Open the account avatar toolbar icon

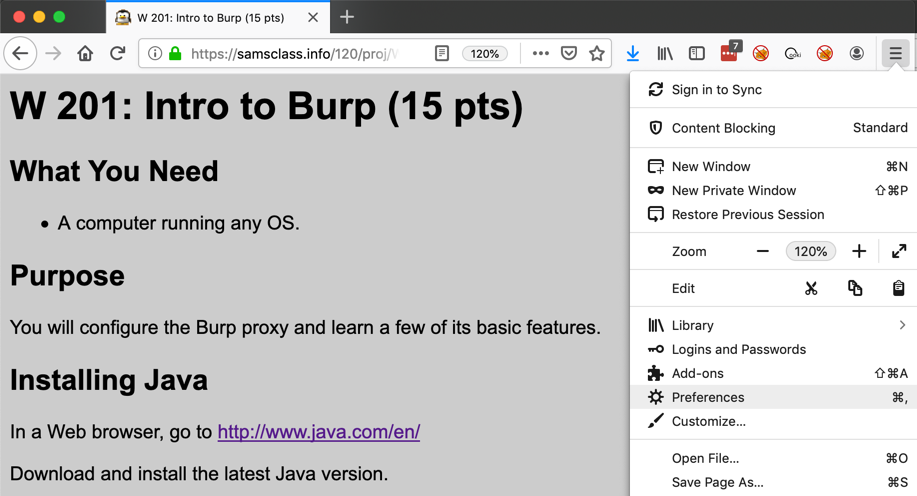pos(857,54)
